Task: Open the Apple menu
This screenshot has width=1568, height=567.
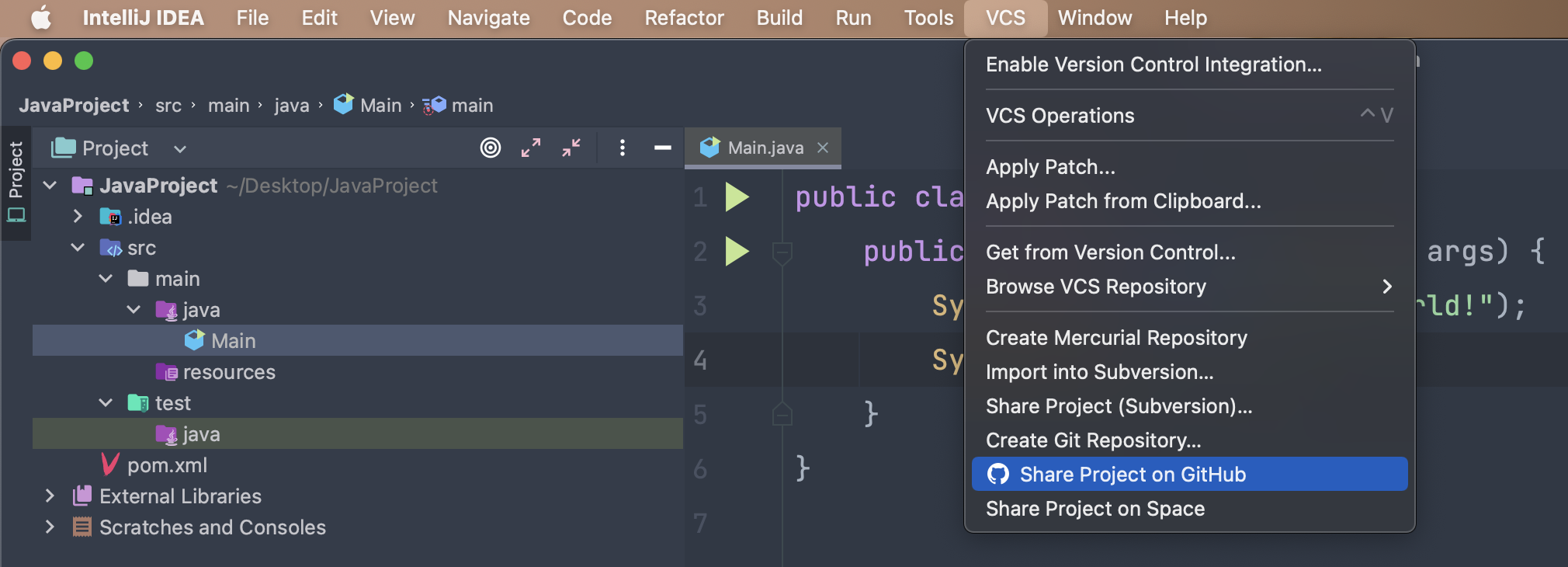Action: 40,18
